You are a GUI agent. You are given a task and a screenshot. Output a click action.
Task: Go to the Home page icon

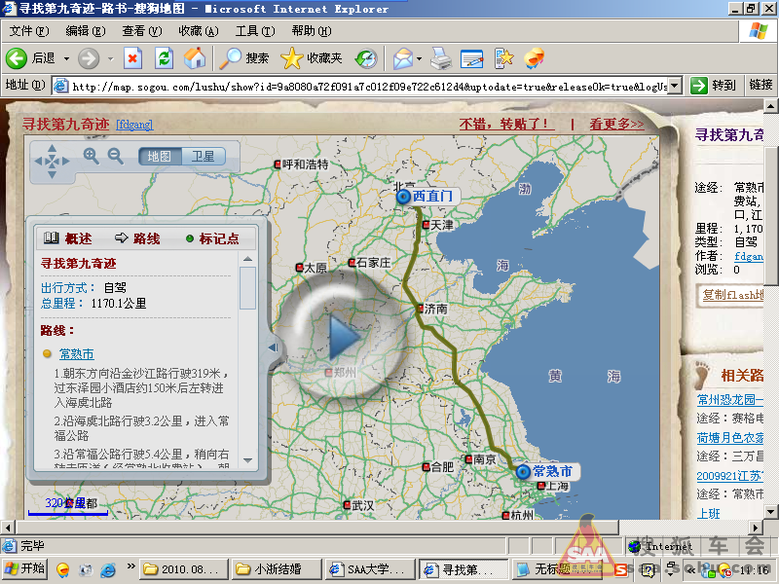tap(195, 59)
